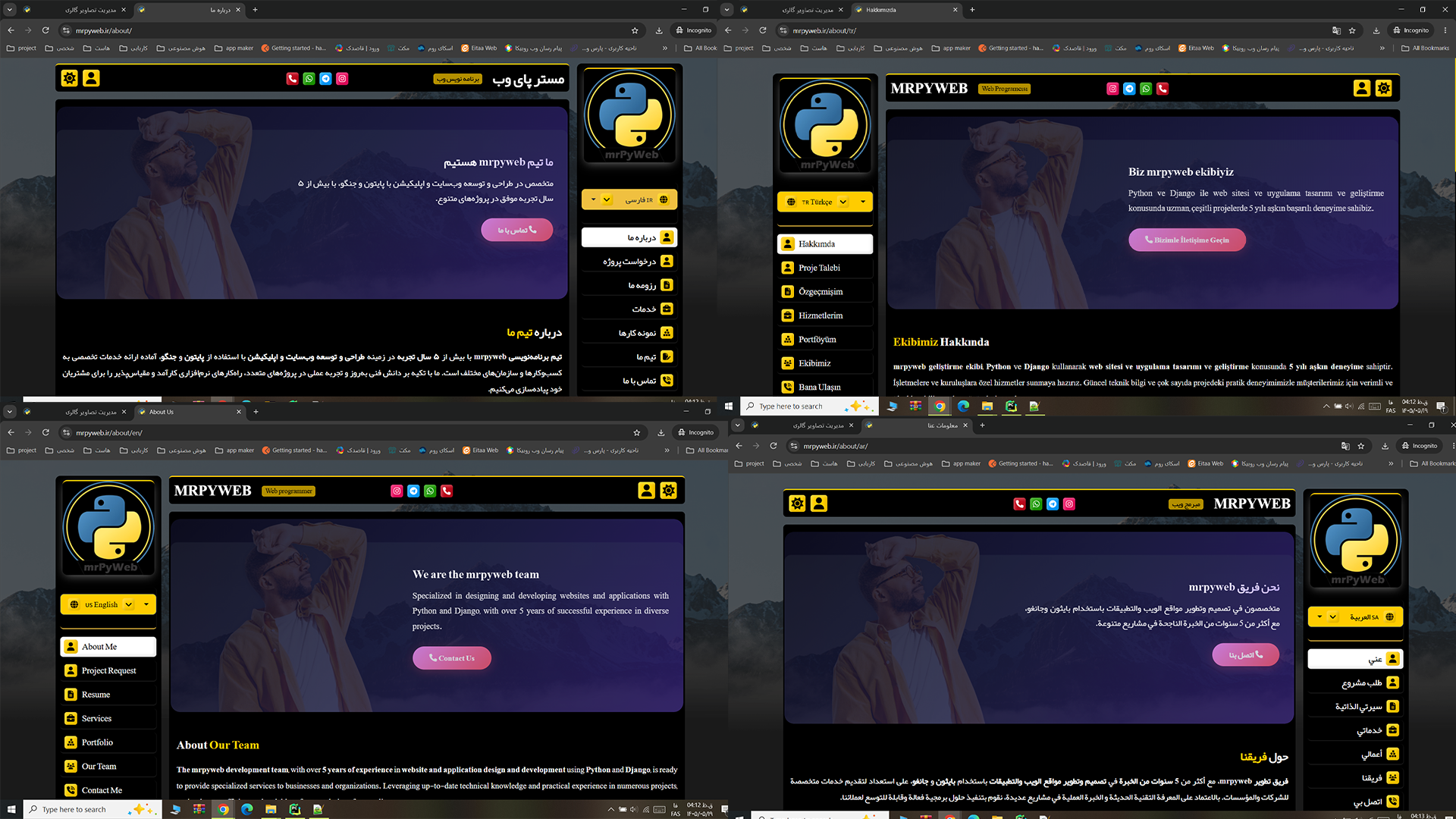The height and width of the screenshot is (819, 1456).
Task: Click the red phone icon in the Arabic page header
Action: tap(1019, 504)
